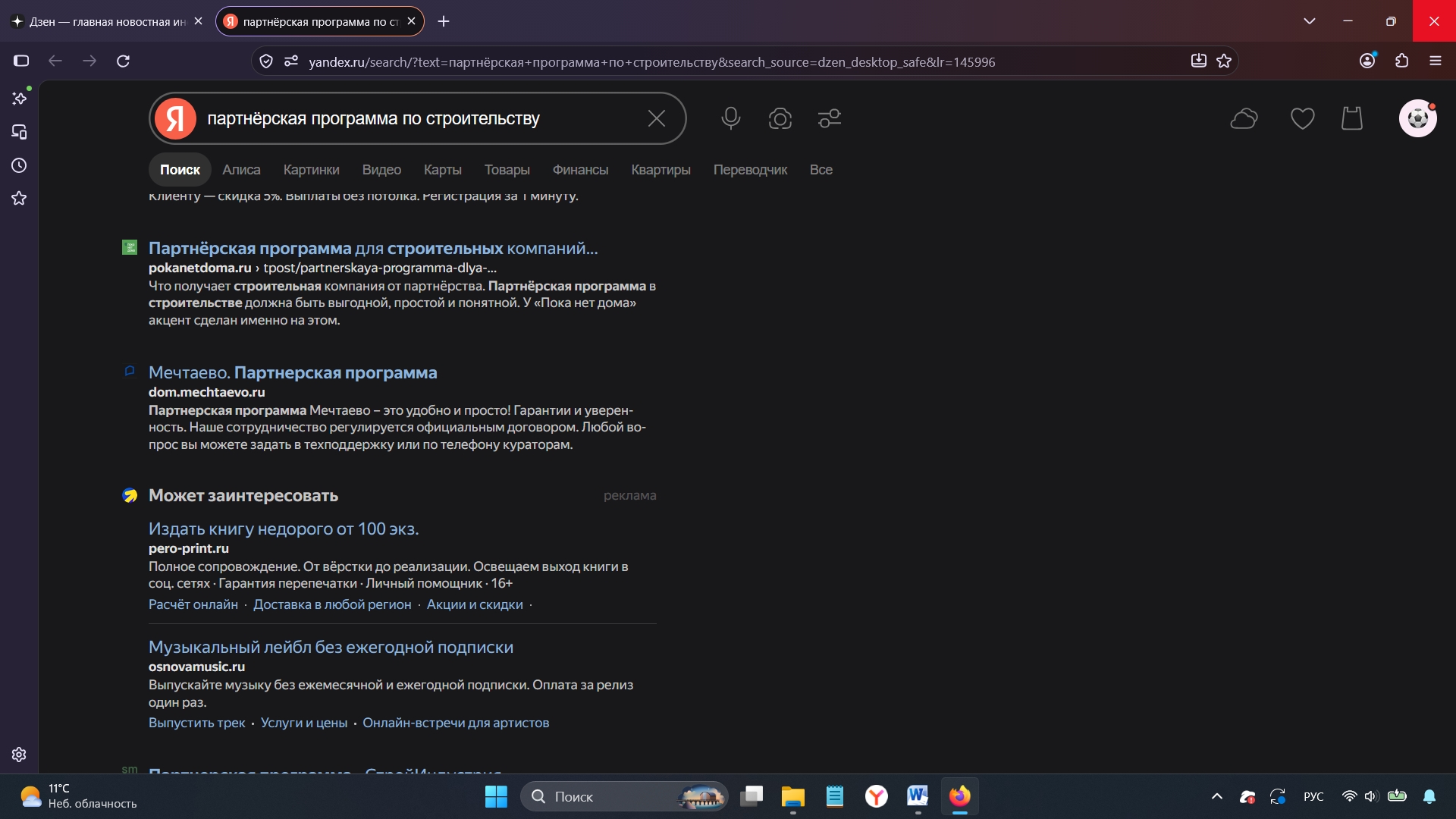Click the Windows taskbar search box
Image resolution: width=1456 pixels, height=819 pixels.
pos(624,796)
